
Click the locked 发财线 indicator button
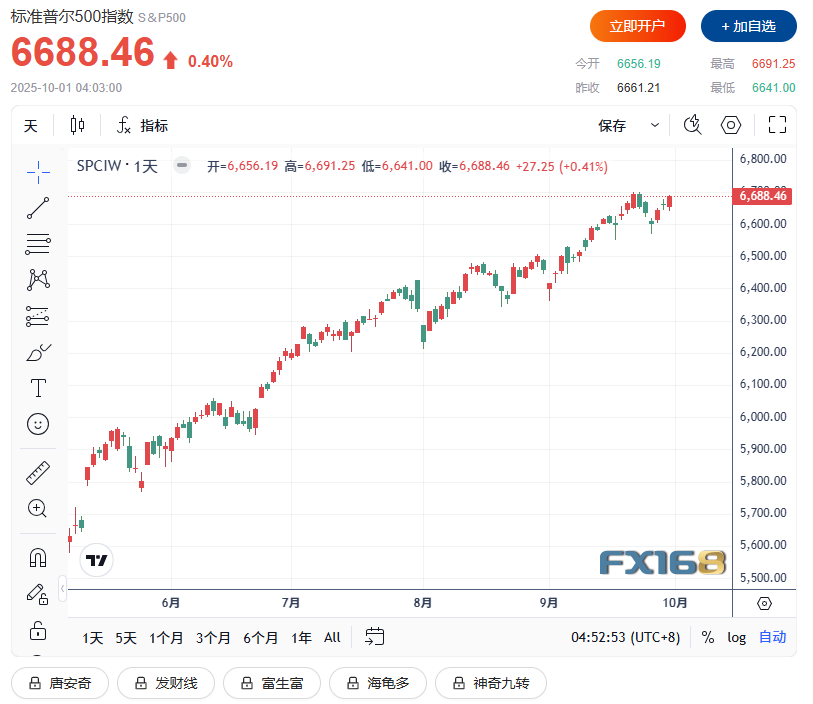coord(166,683)
